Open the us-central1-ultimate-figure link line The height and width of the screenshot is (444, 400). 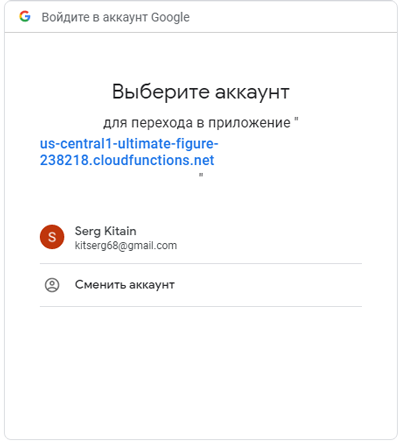pos(129,144)
